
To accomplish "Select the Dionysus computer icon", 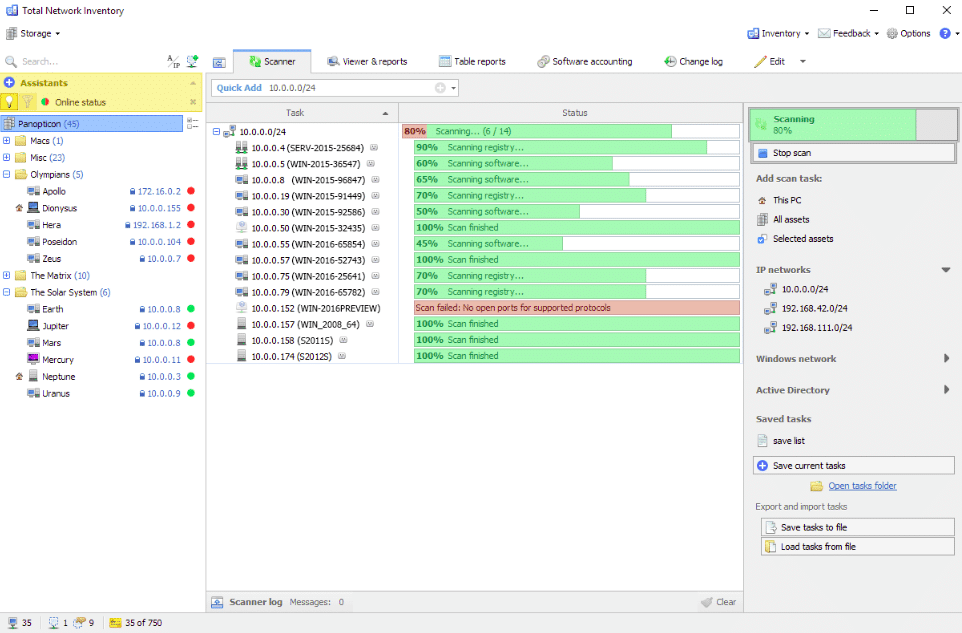I will point(33,208).
